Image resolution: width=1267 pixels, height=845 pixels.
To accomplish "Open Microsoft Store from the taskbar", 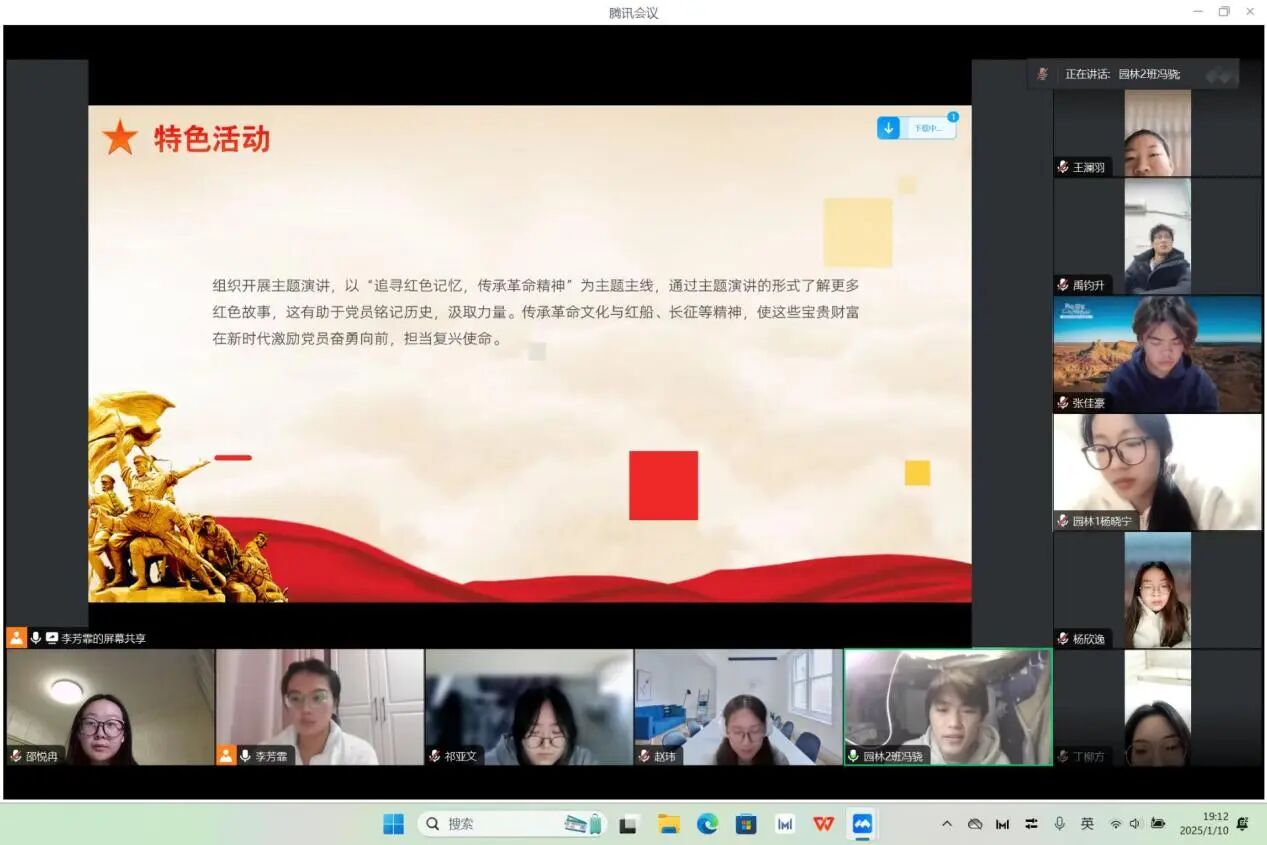I will 746,824.
